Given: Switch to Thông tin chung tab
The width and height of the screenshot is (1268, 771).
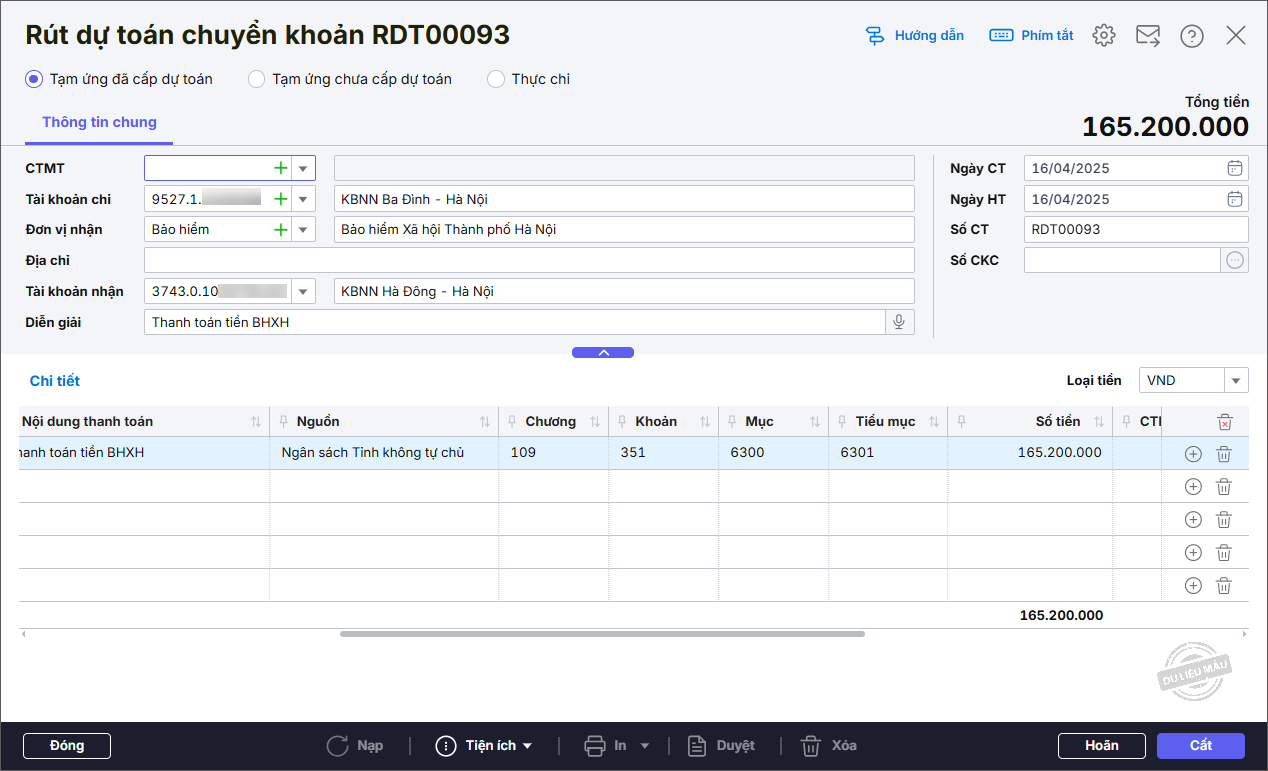Looking at the screenshot, I should coord(99,122).
